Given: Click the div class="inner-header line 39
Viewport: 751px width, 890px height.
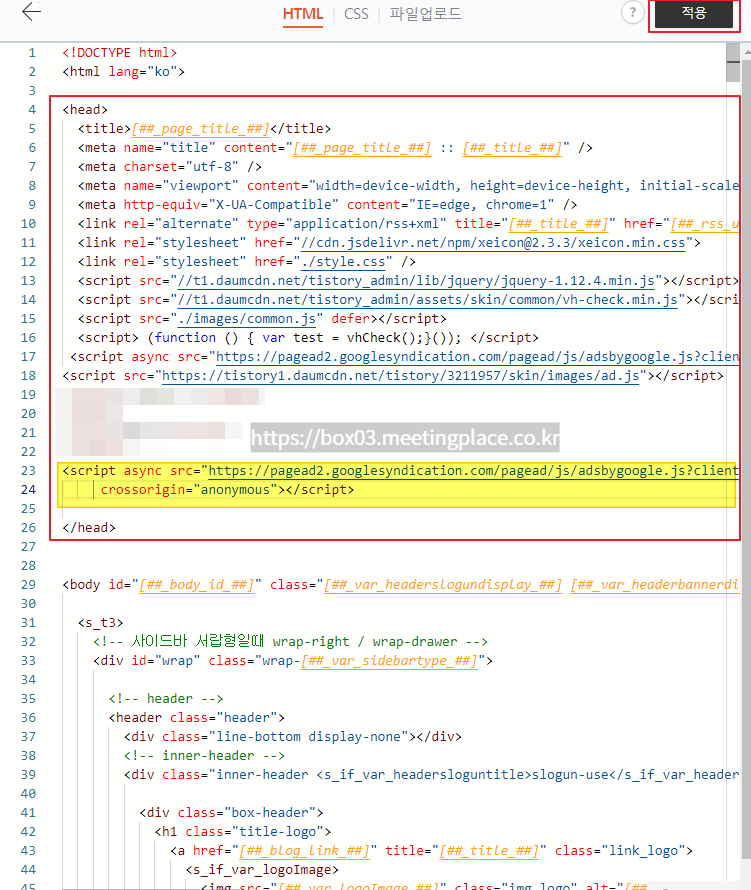Looking at the screenshot, I should click(x=431, y=775).
